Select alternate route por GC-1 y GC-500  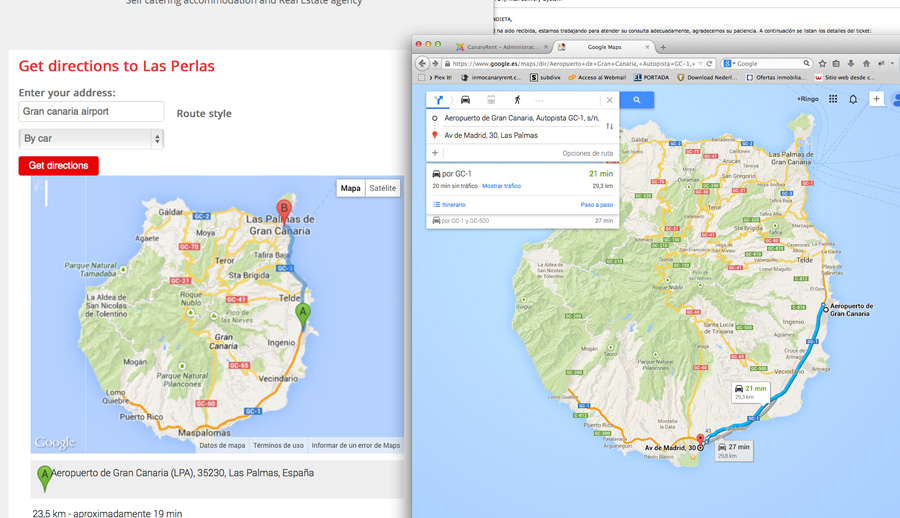[522, 221]
